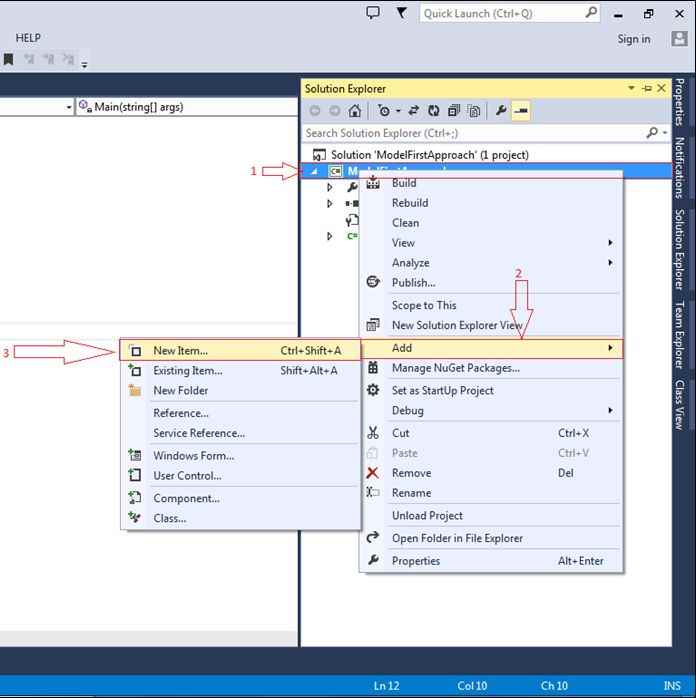Choose Rebuild from the context menu
696x698 pixels.
(491, 203)
